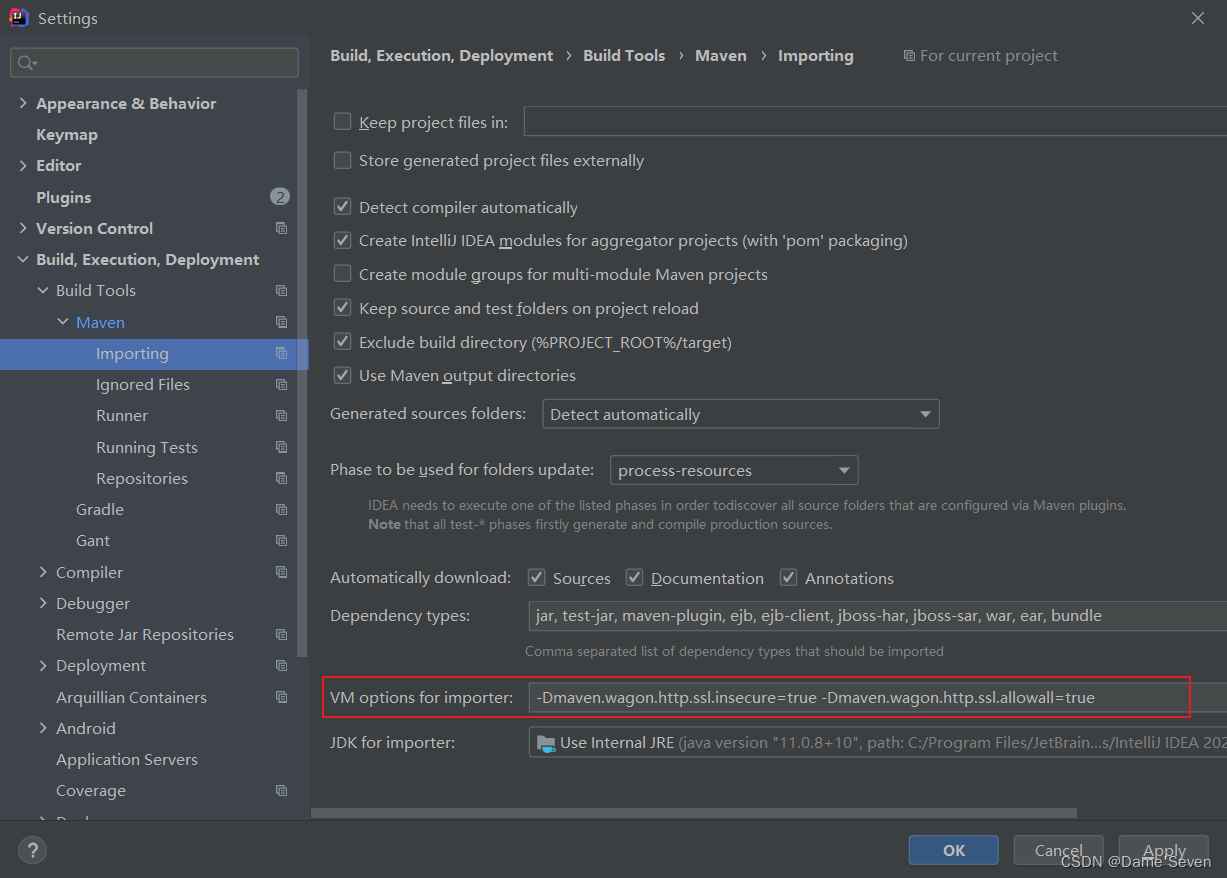Click project-level icon beside Deployment
1227x878 pixels.
[x=281, y=666]
